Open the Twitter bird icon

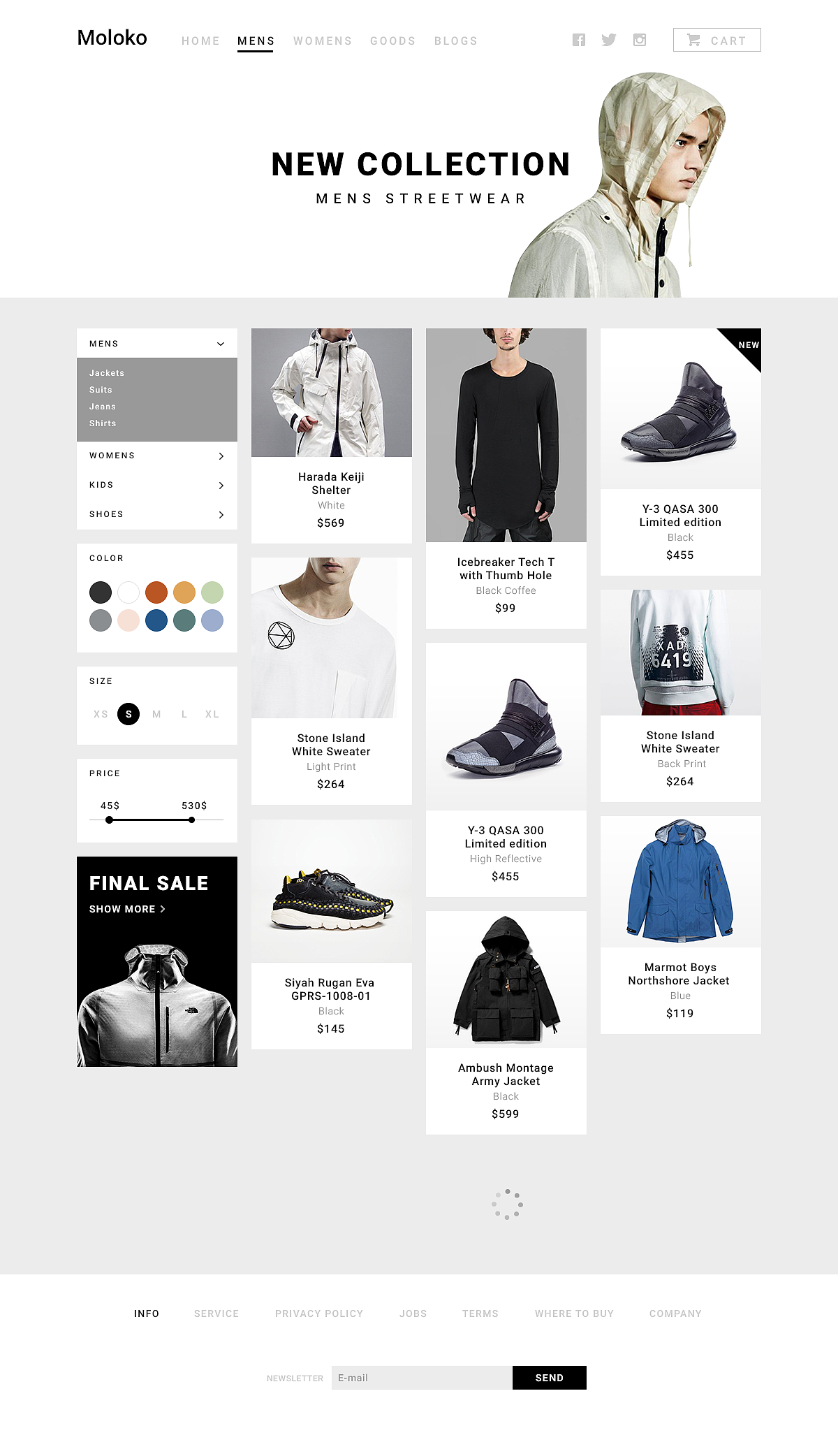pos(609,40)
